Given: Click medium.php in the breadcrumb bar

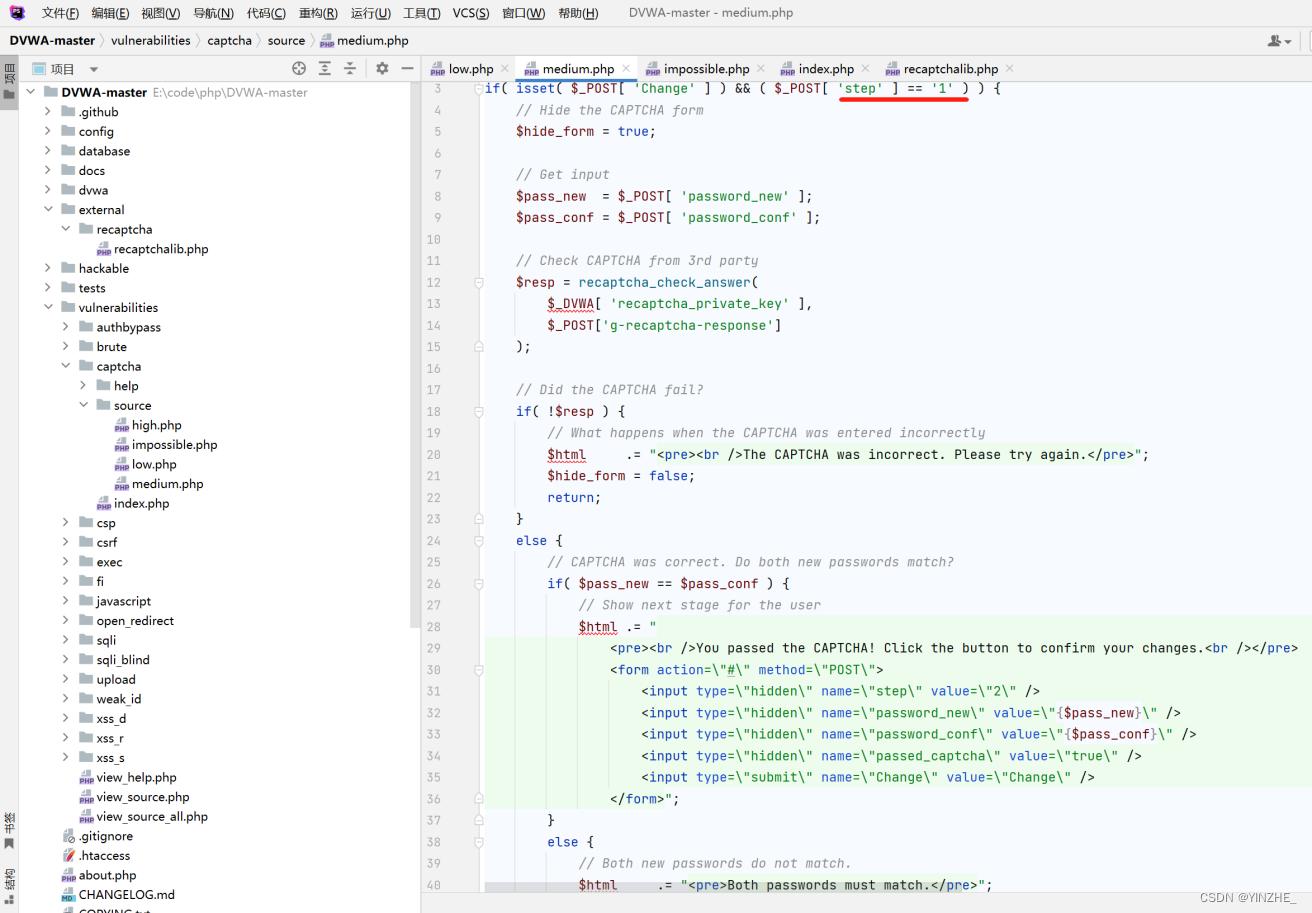Looking at the screenshot, I should 365,41.
